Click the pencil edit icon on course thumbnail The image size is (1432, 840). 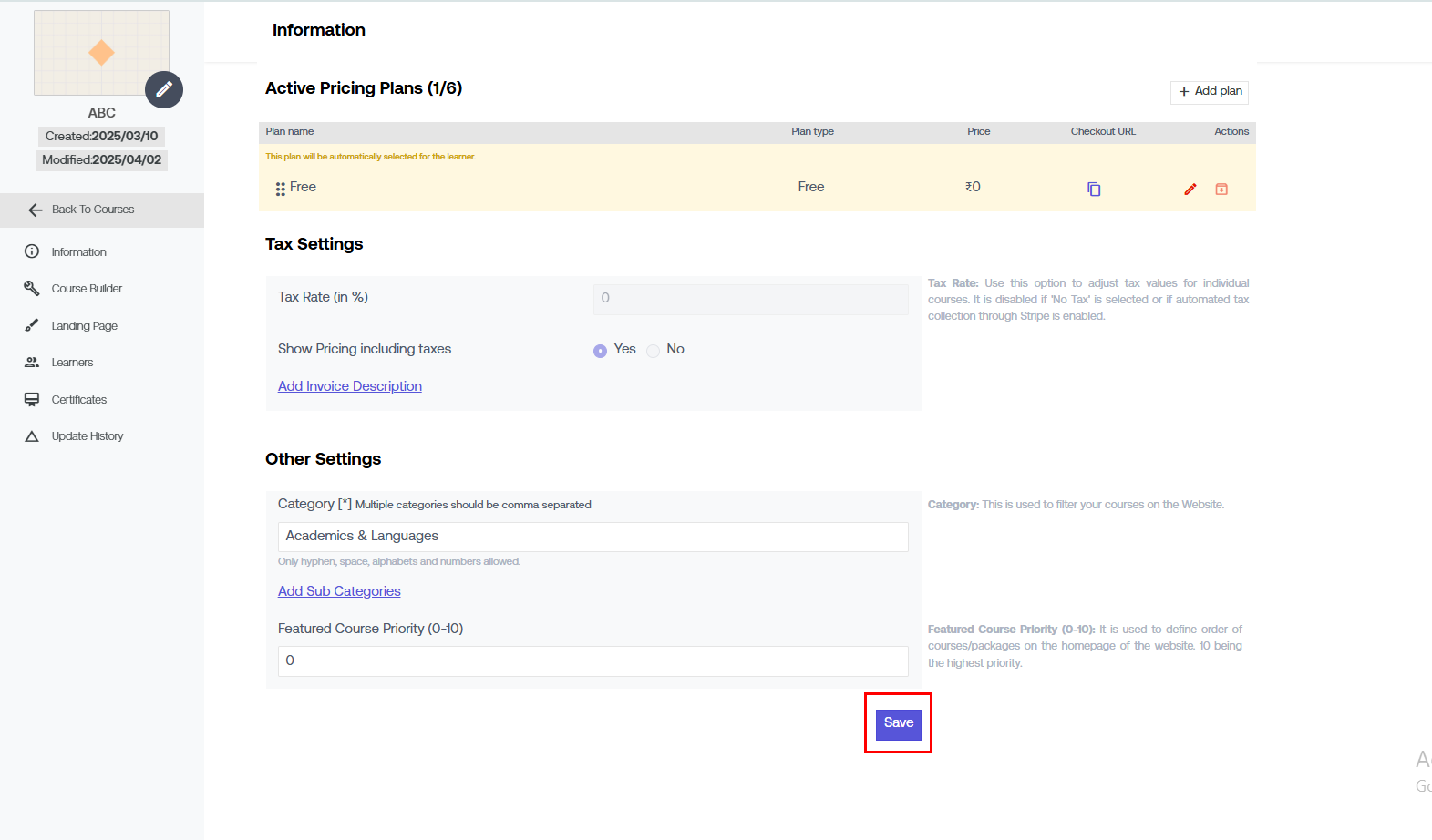[x=164, y=89]
